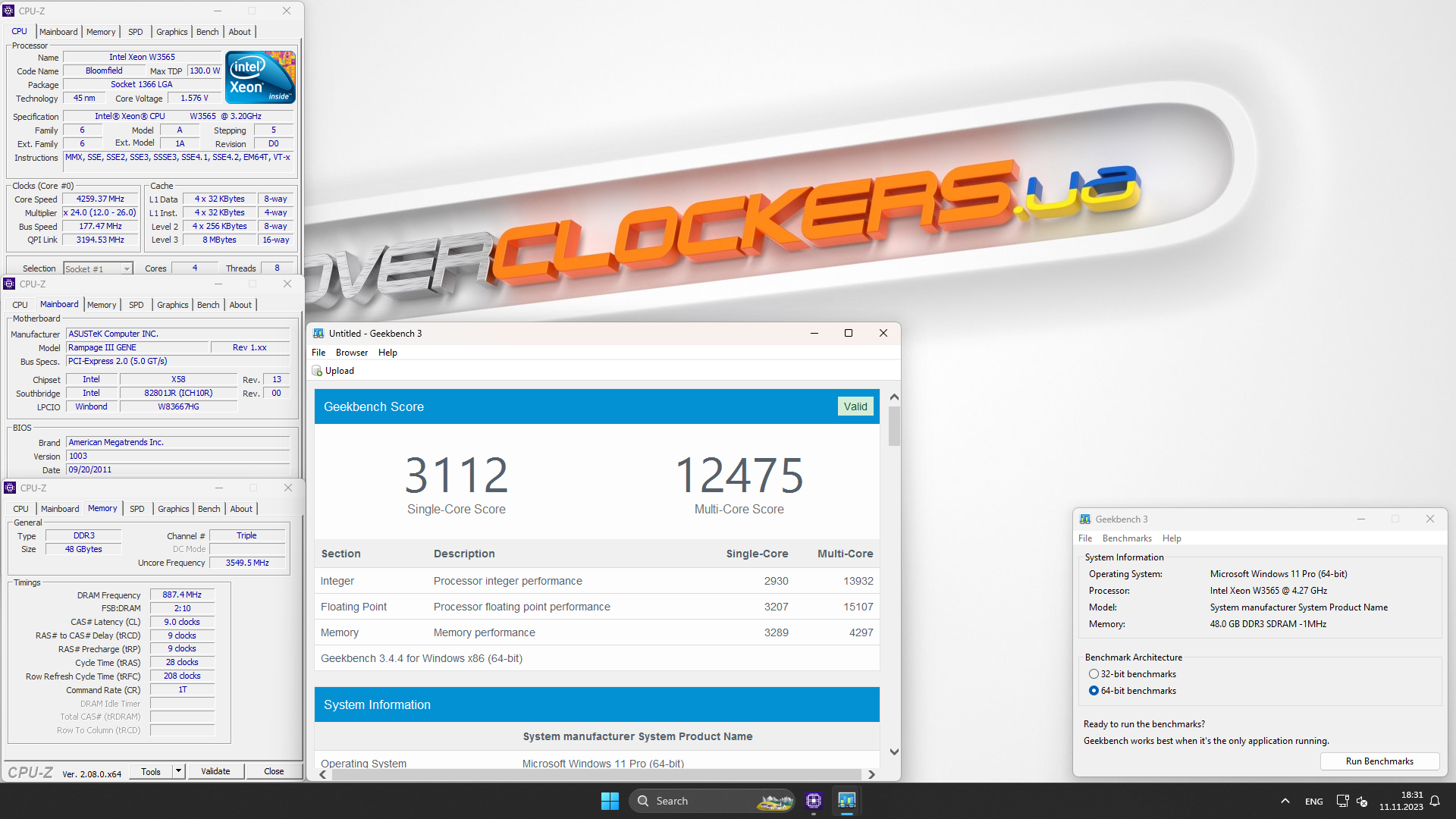This screenshot has height=819, width=1456.
Task: Click the Close button in CPU-Z
Action: click(274, 771)
